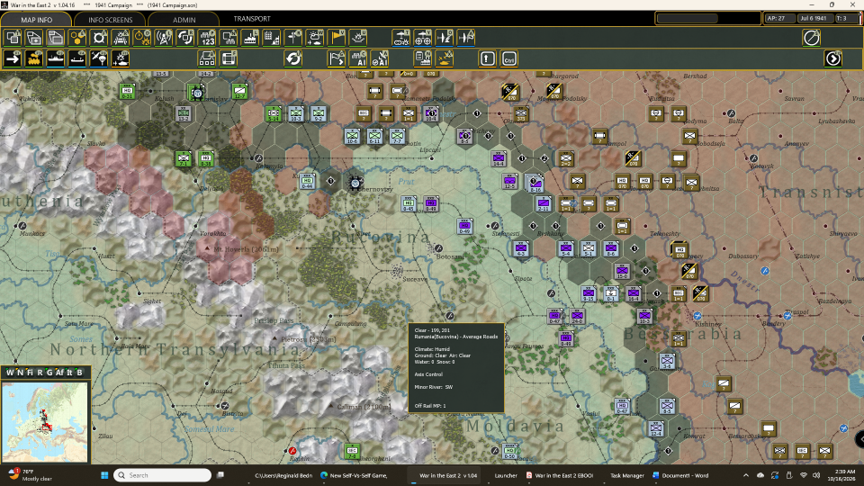This screenshot has width=864, height=486.
Task: Click the AI assist icon
Action: point(358,58)
